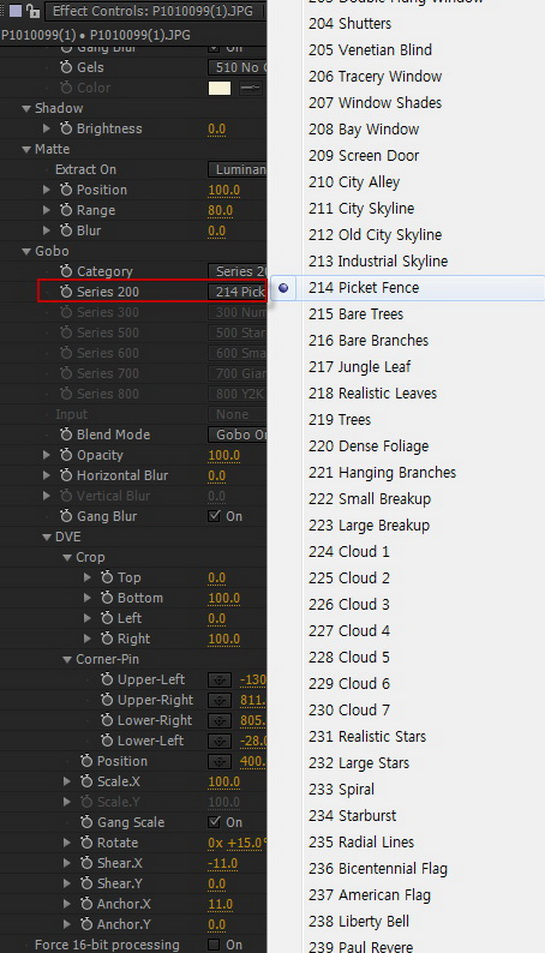Click the Upper-Left corner-pin crosshair button
Viewport: 545px width, 953px height.
[219, 679]
